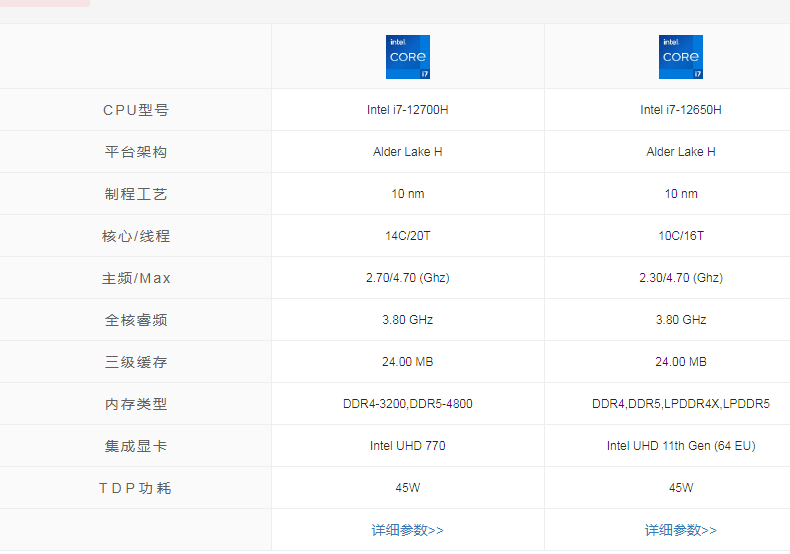Click the 平台架构 row label
The width and height of the screenshot is (790, 554).
tap(136, 152)
